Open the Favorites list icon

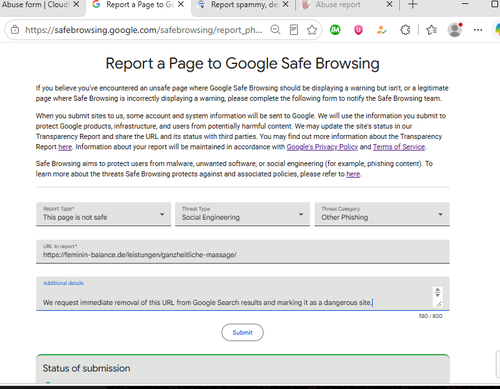coord(431,30)
